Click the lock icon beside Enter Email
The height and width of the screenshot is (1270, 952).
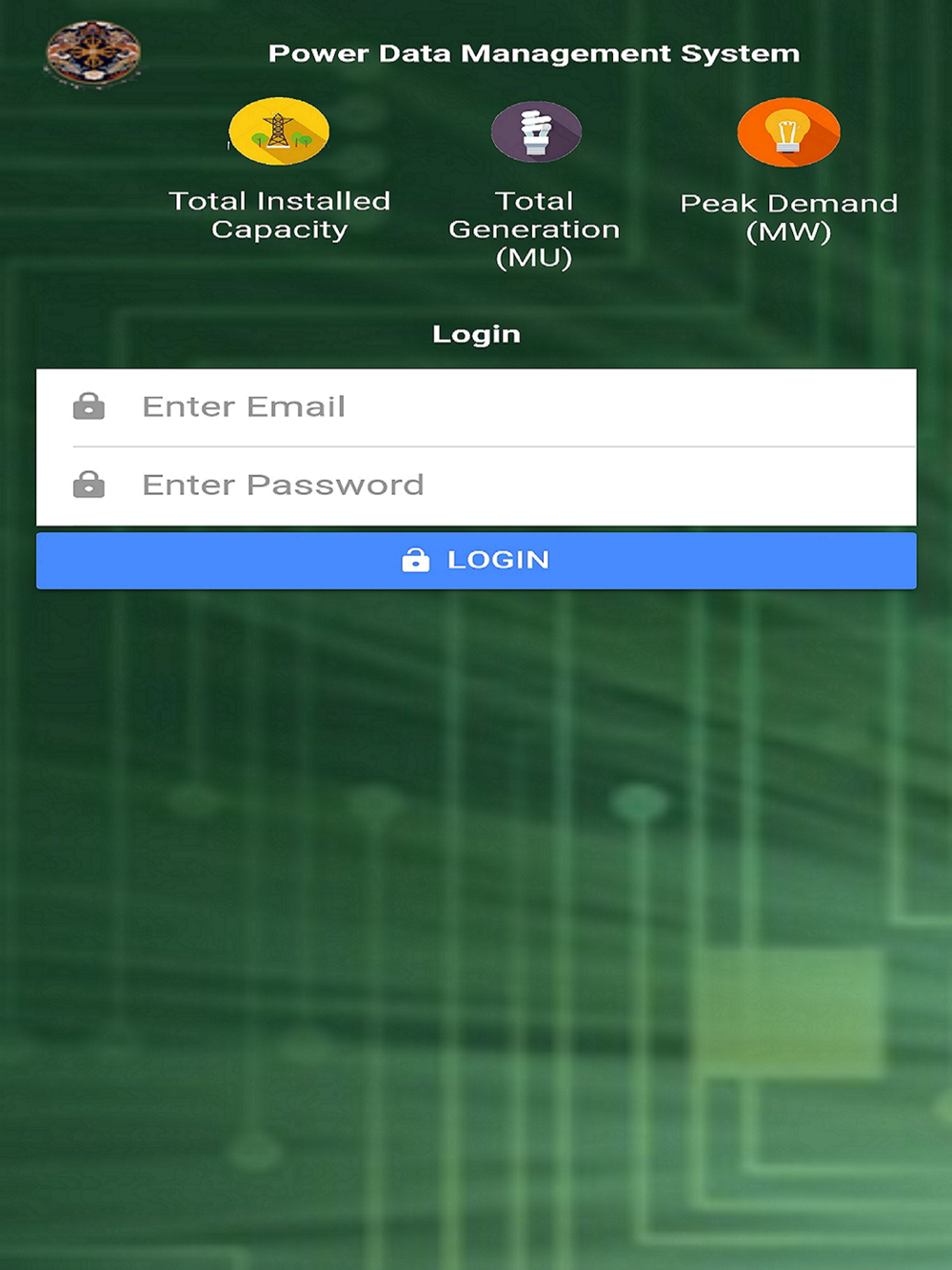[89, 407]
